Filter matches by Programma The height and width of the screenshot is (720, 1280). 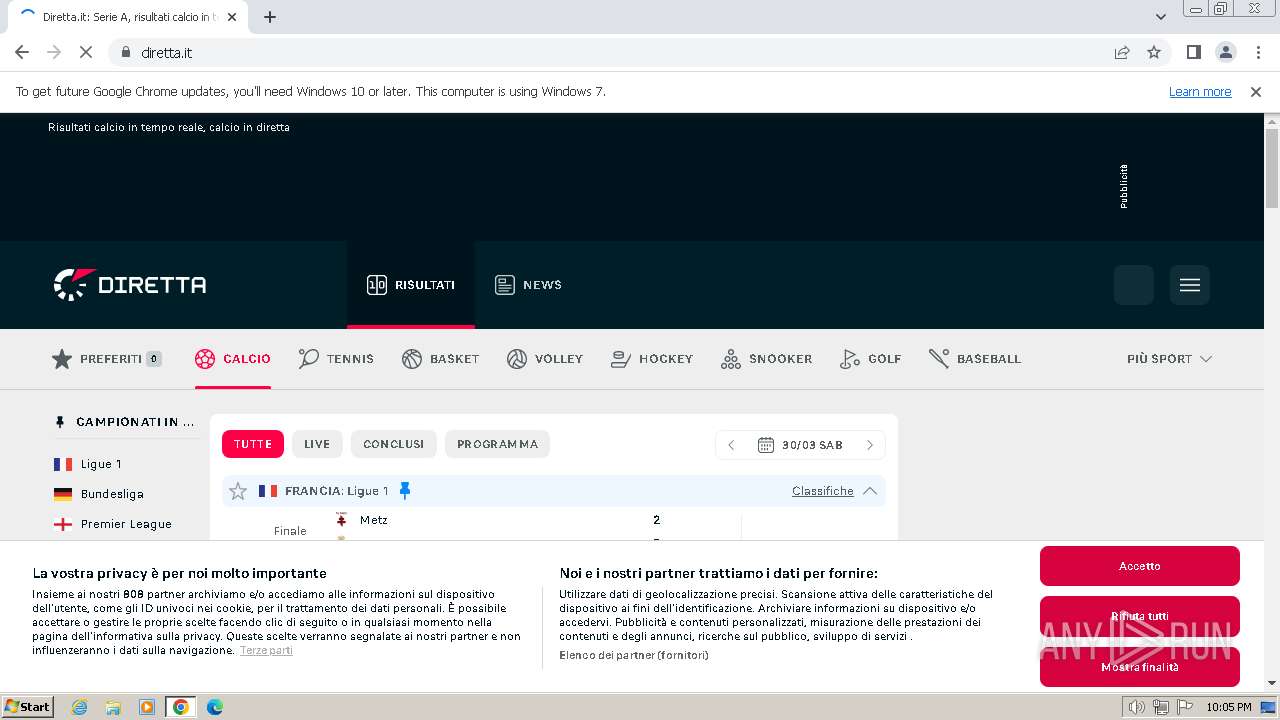(x=498, y=444)
